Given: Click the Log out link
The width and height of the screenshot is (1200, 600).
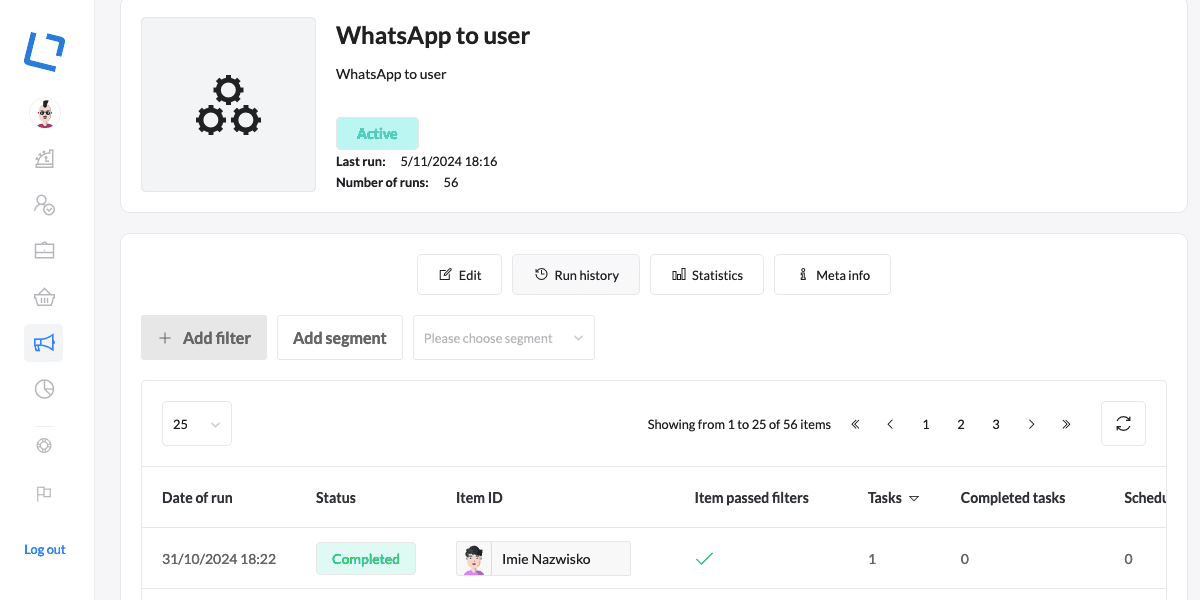Looking at the screenshot, I should click(x=45, y=549).
